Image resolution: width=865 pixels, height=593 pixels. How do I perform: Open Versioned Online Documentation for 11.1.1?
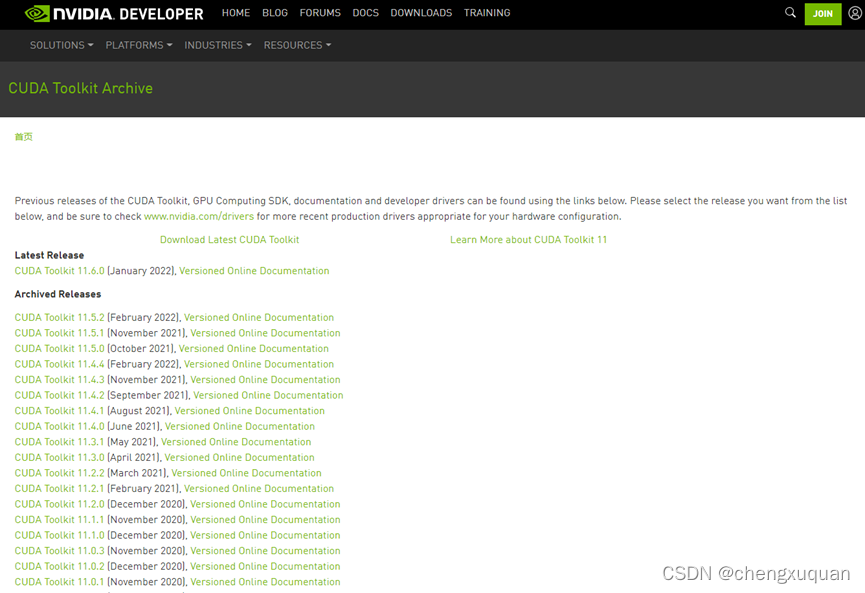tap(265, 520)
